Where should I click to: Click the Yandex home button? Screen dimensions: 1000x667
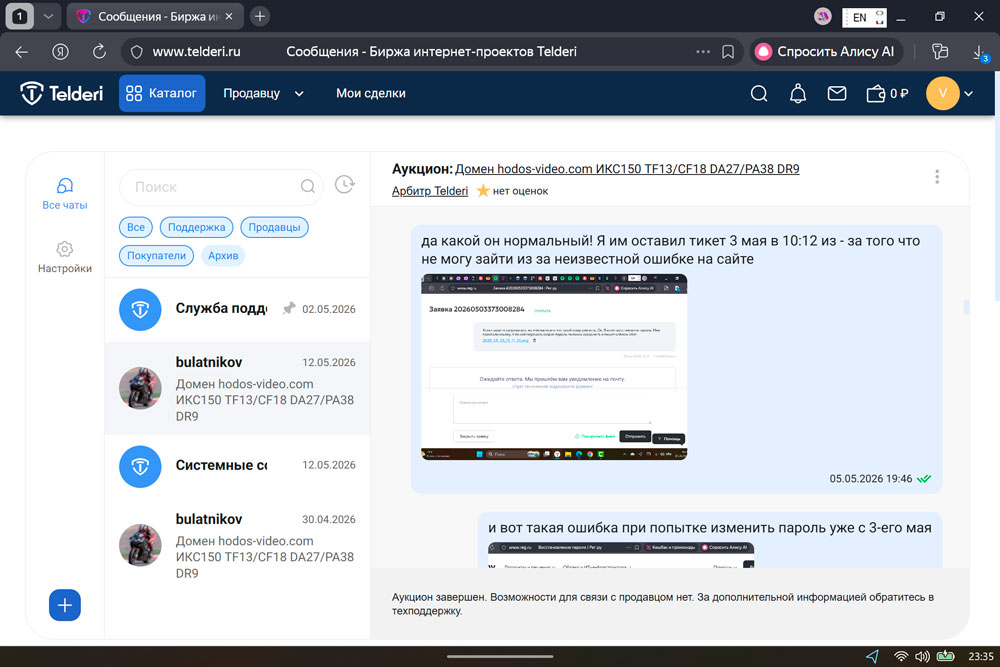click(61, 52)
